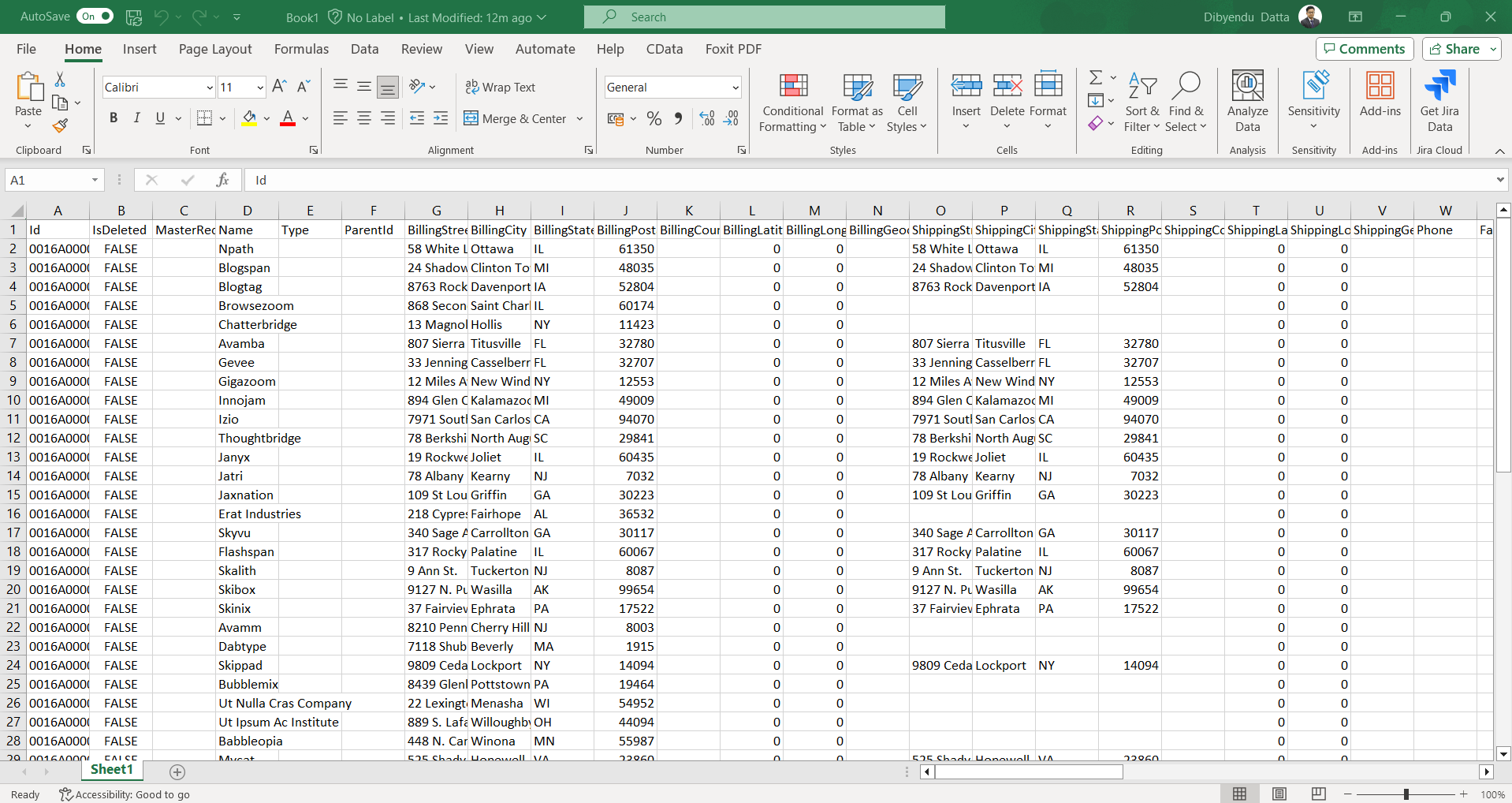Click the zoom slider handle
Image resolution: width=1512 pixels, height=803 pixels.
pyautogui.click(x=1406, y=794)
